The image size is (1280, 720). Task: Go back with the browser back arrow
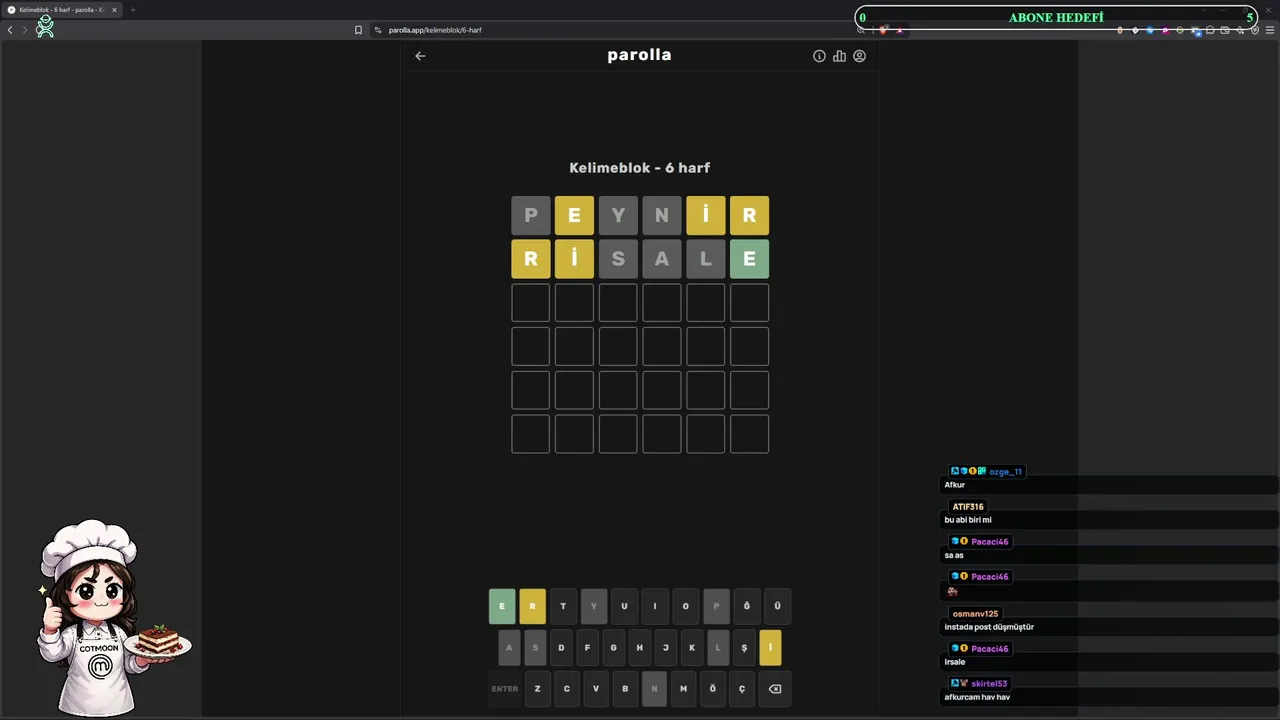click(10, 30)
